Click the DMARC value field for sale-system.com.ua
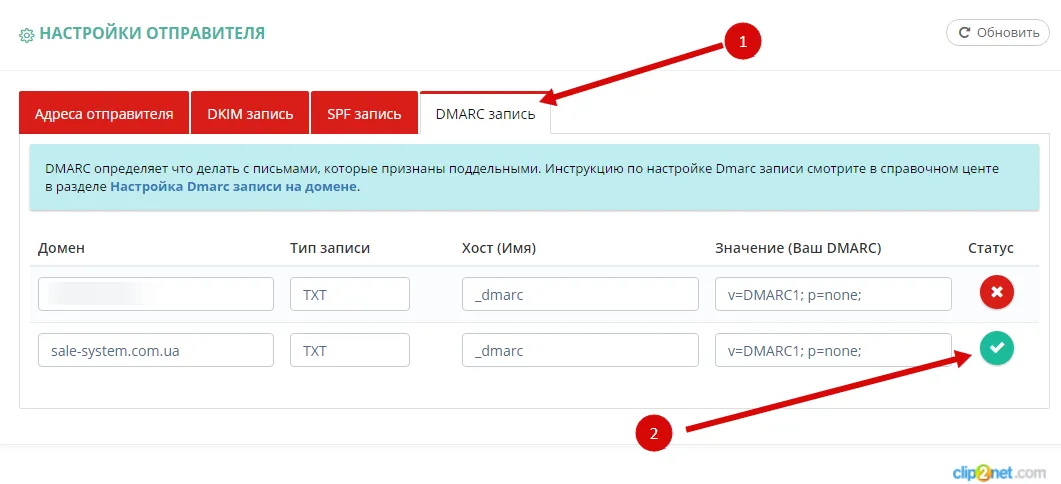 pyautogui.click(x=833, y=351)
